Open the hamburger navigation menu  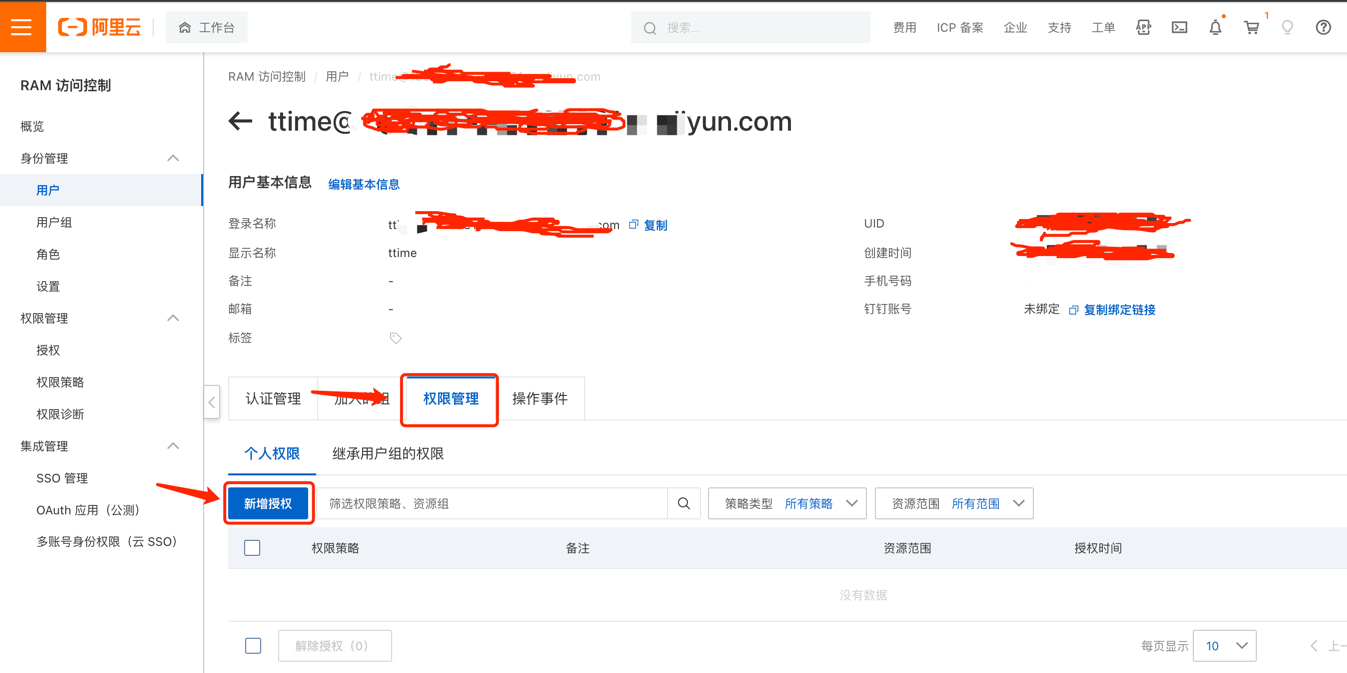coord(22,27)
